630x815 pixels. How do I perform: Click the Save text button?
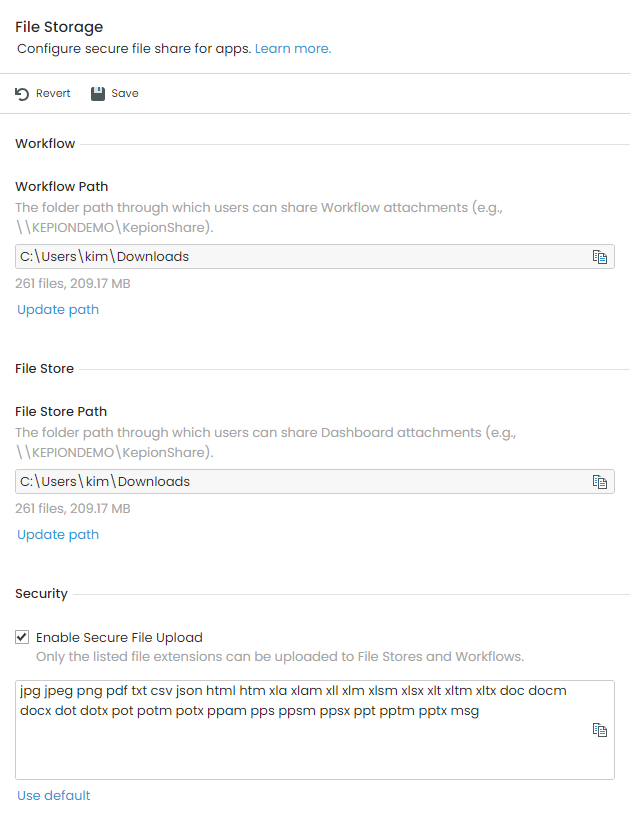(x=125, y=94)
